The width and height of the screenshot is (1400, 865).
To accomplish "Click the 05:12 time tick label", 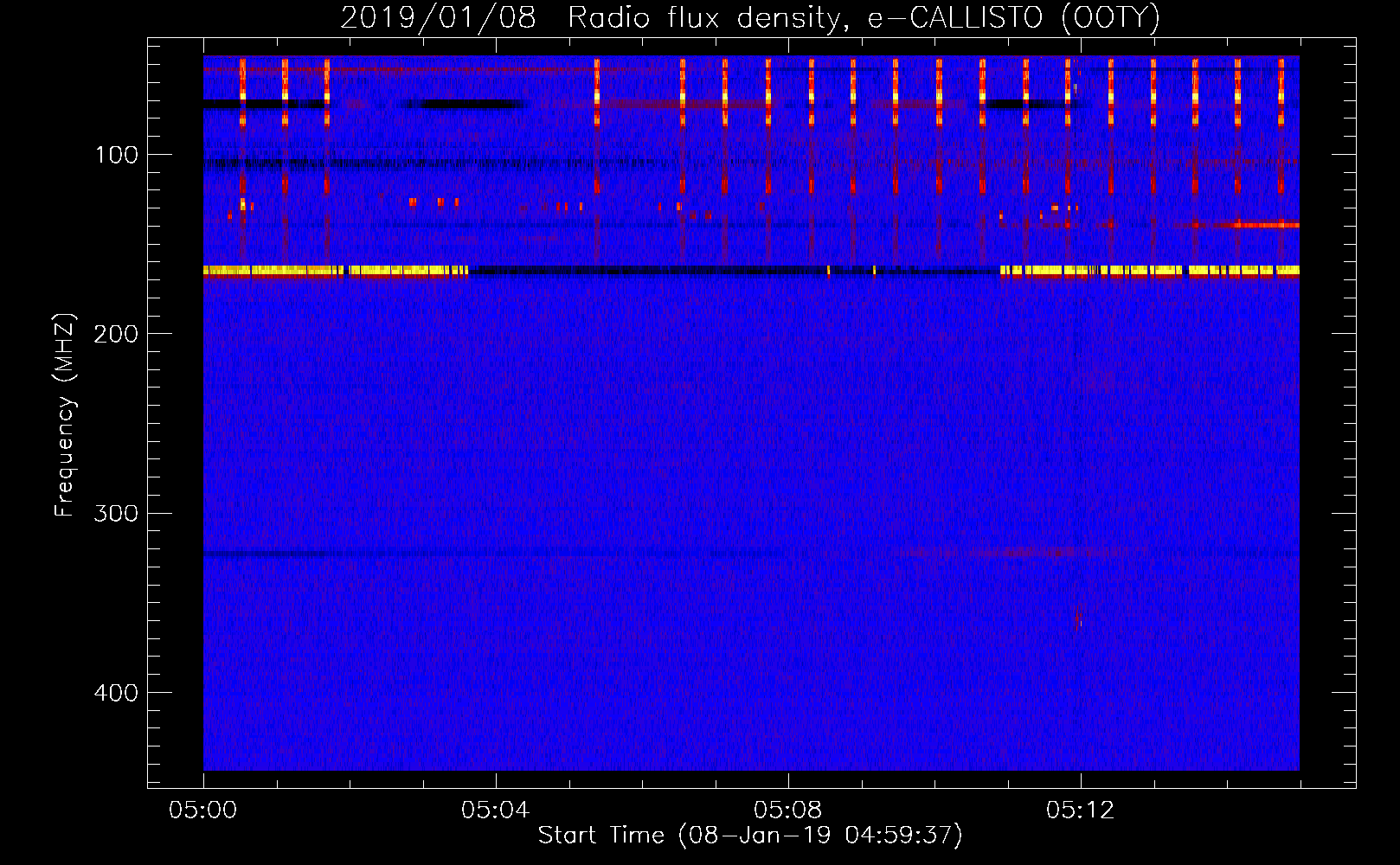I will (x=1081, y=811).
